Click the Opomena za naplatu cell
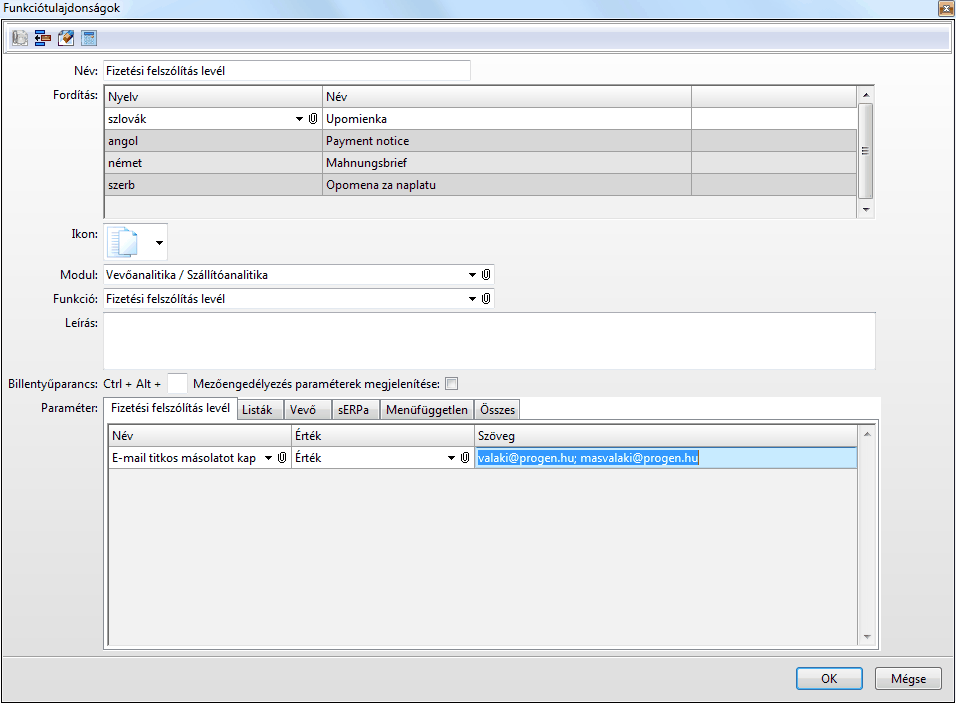 coord(507,185)
